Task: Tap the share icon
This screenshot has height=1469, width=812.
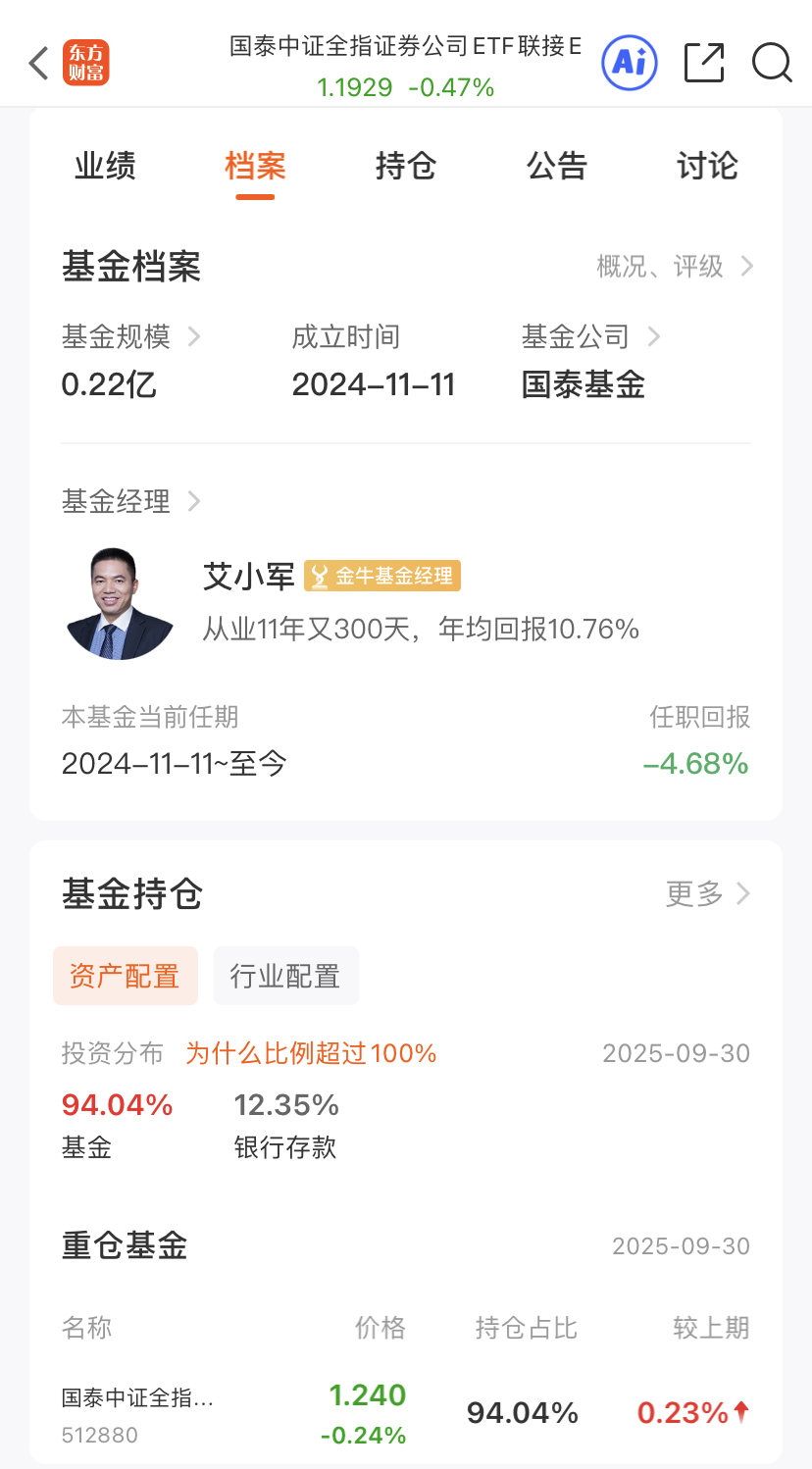Action: click(x=703, y=63)
